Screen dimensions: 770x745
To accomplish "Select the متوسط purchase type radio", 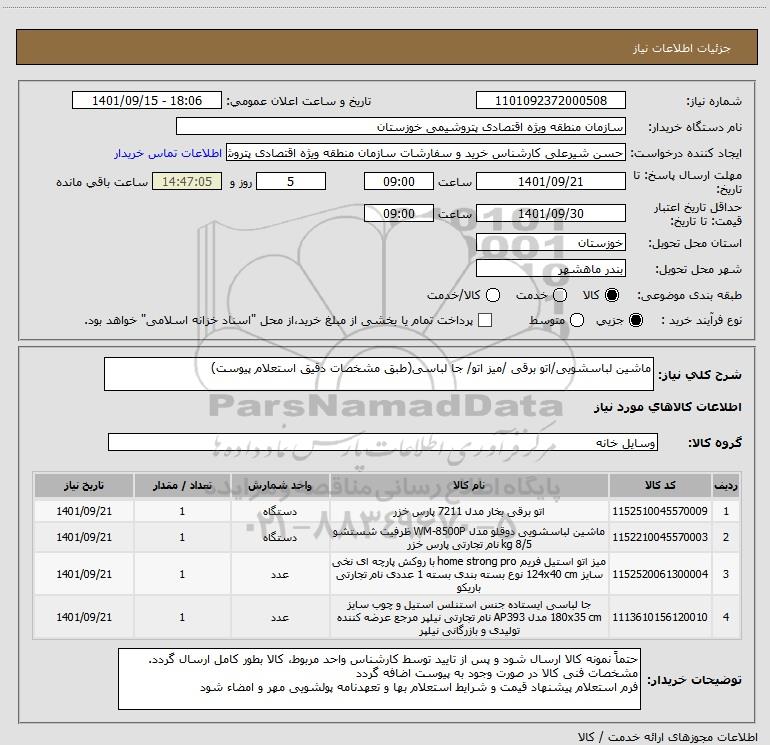I will [x=577, y=320].
